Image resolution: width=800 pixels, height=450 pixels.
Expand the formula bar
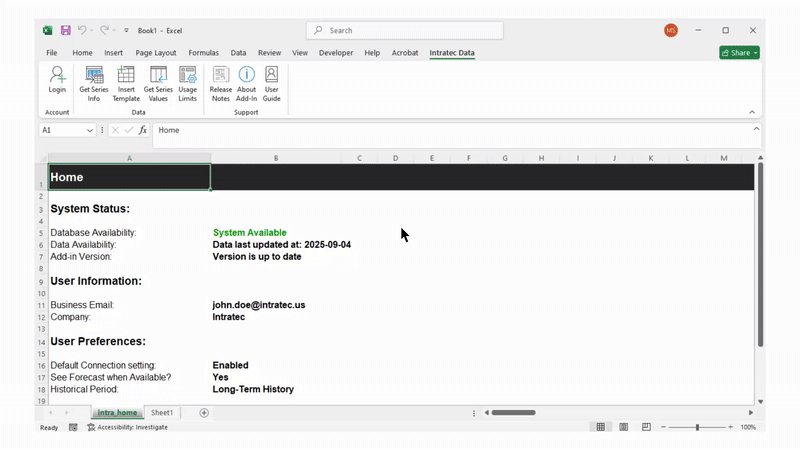pyautogui.click(x=757, y=129)
